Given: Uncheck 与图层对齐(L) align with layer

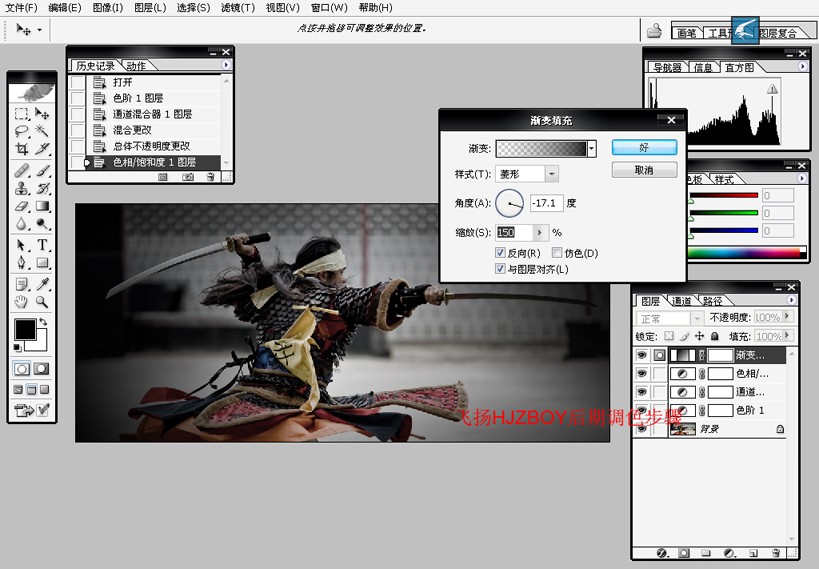Looking at the screenshot, I should (500, 269).
